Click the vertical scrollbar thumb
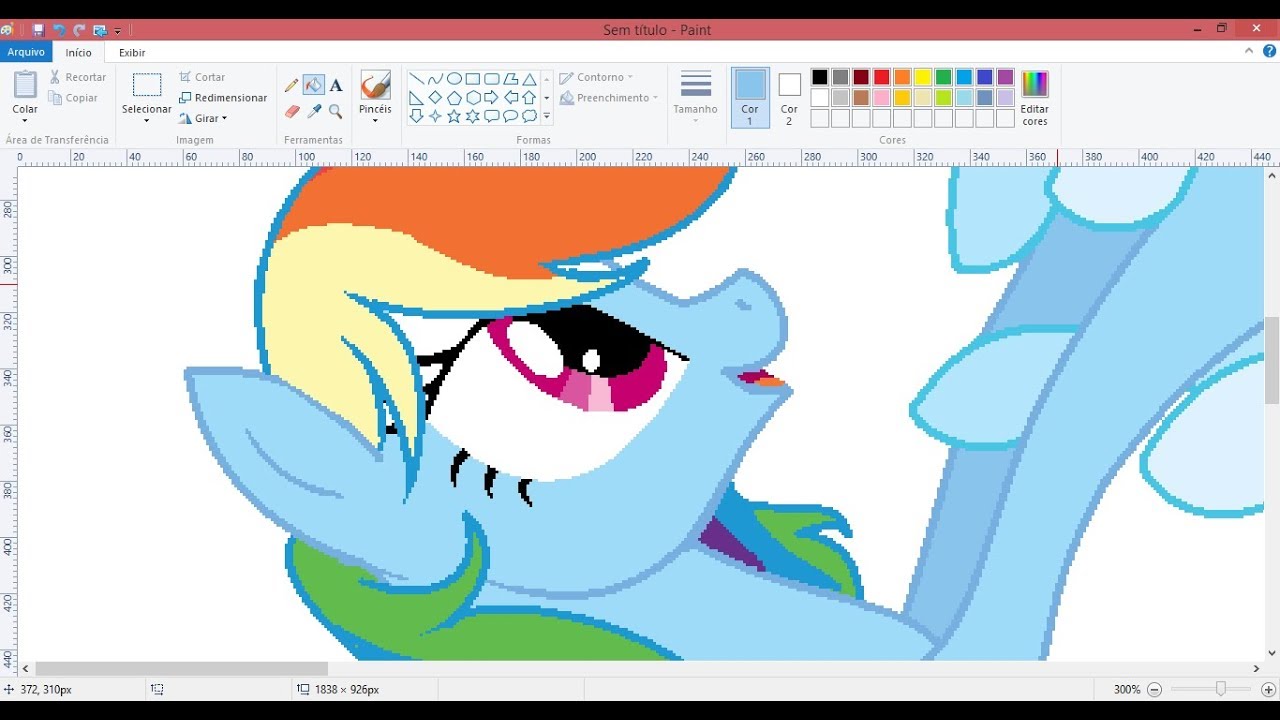This screenshot has width=1280, height=720. pyautogui.click(x=1271, y=360)
